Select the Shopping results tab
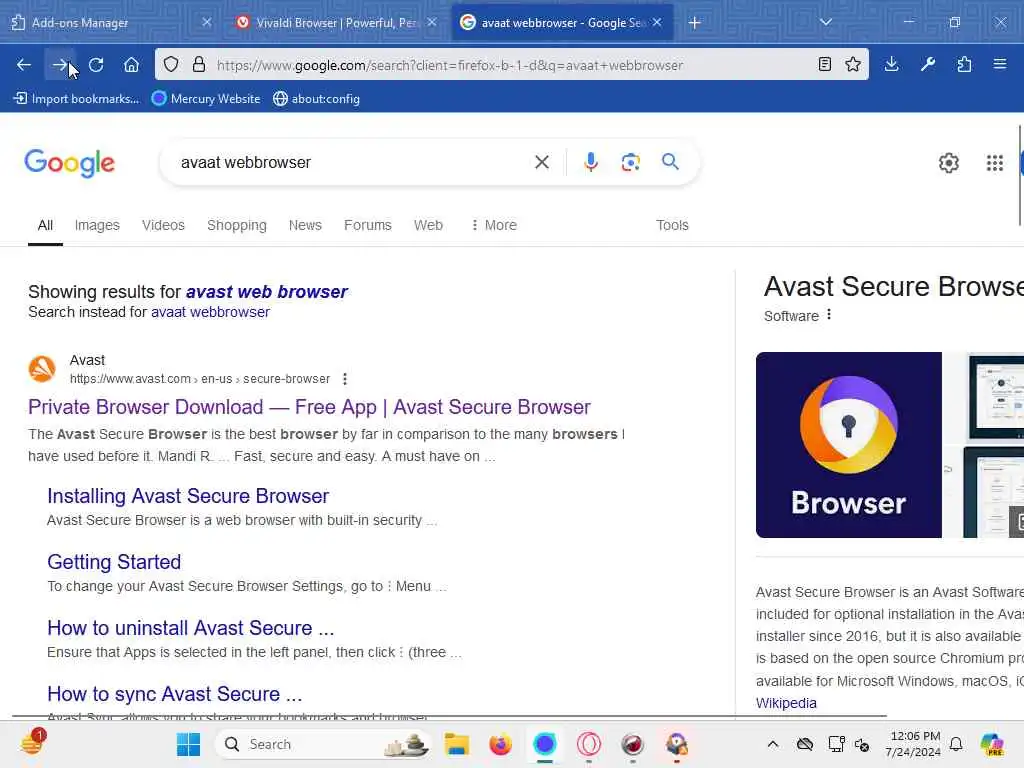Viewport: 1024px width, 768px height. pyautogui.click(x=237, y=225)
